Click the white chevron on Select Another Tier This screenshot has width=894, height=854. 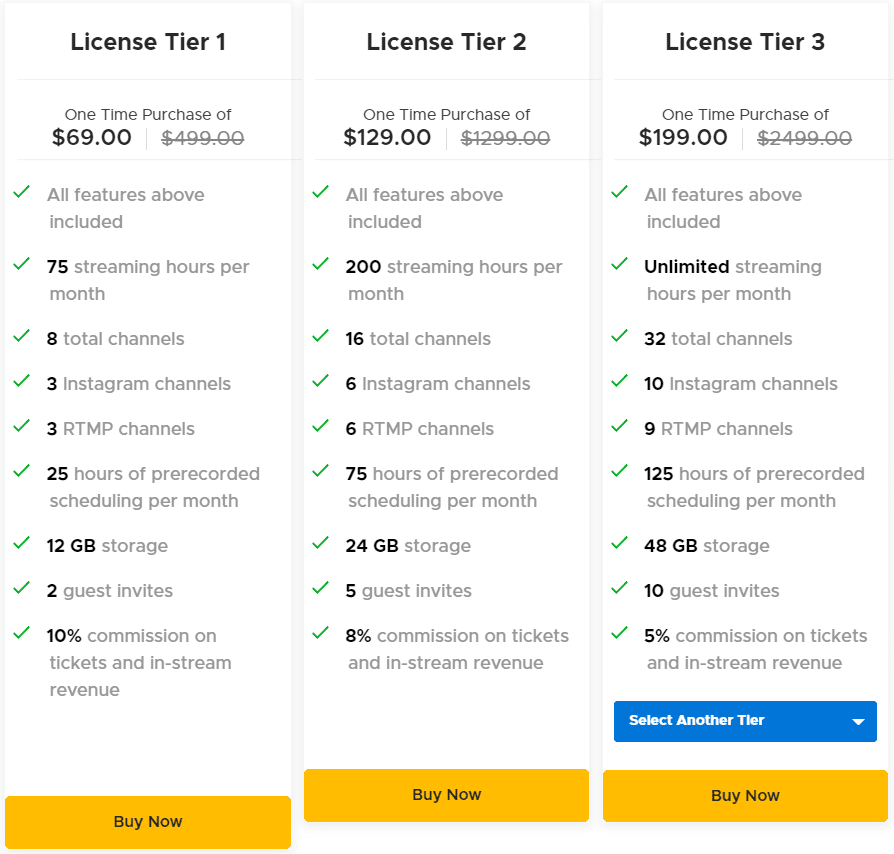coord(857,721)
